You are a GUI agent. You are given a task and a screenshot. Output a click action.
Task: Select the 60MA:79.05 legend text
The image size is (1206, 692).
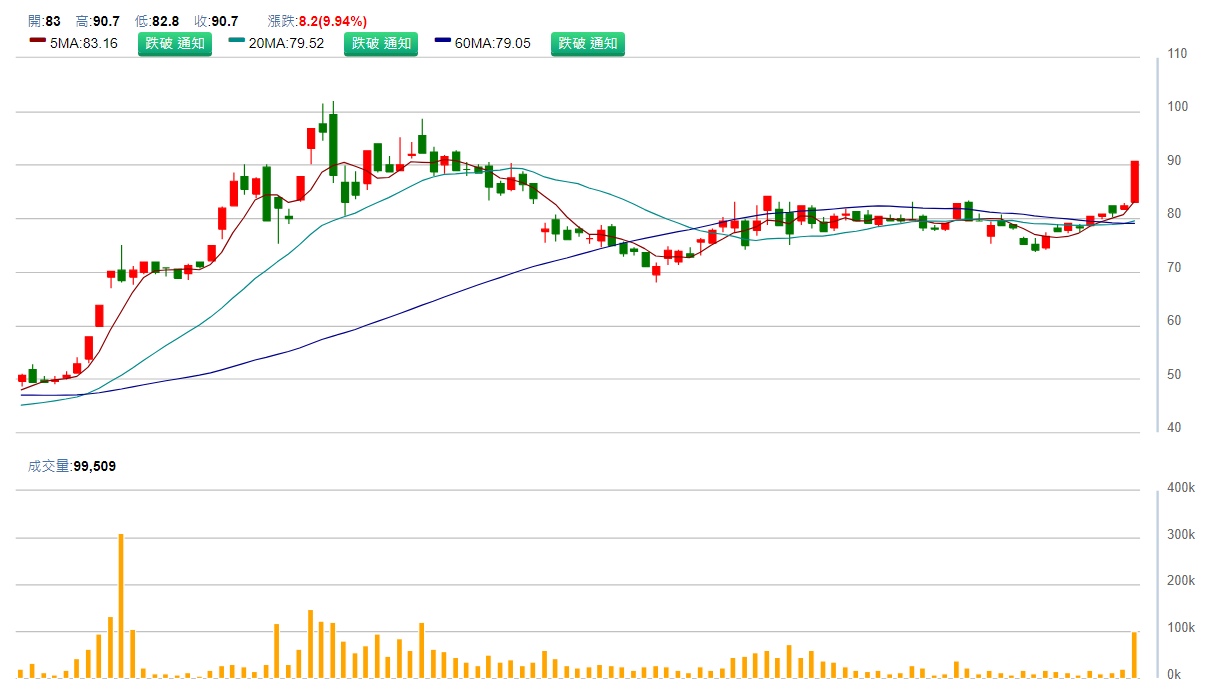point(493,44)
